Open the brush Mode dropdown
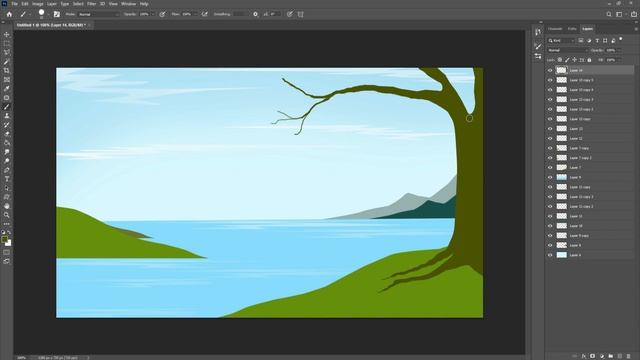Viewport: 640px width, 360px height. click(x=98, y=14)
